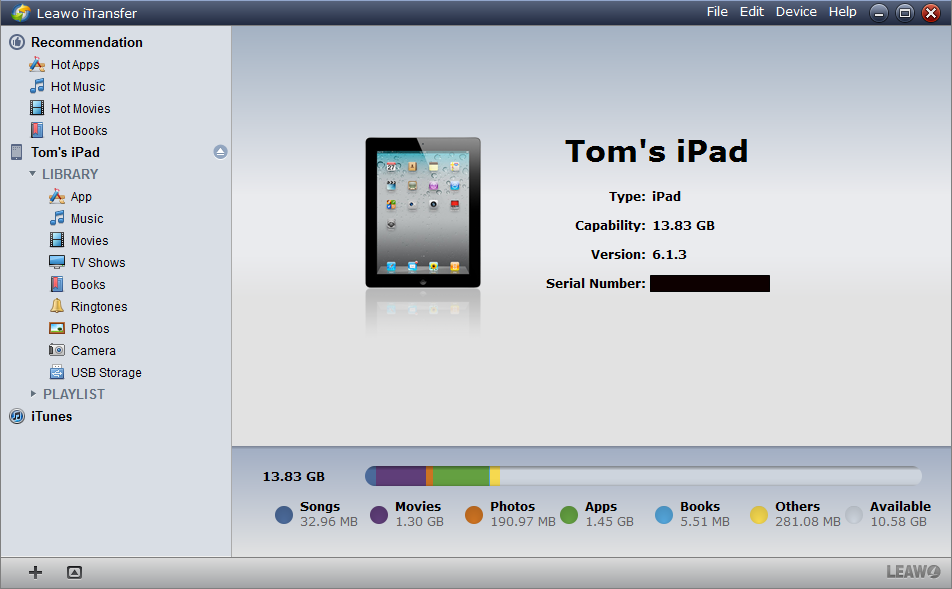The width and height of the screenshot is (952, 589).
Task: Click the blacked-out serial number field
Action: [710, 284]
